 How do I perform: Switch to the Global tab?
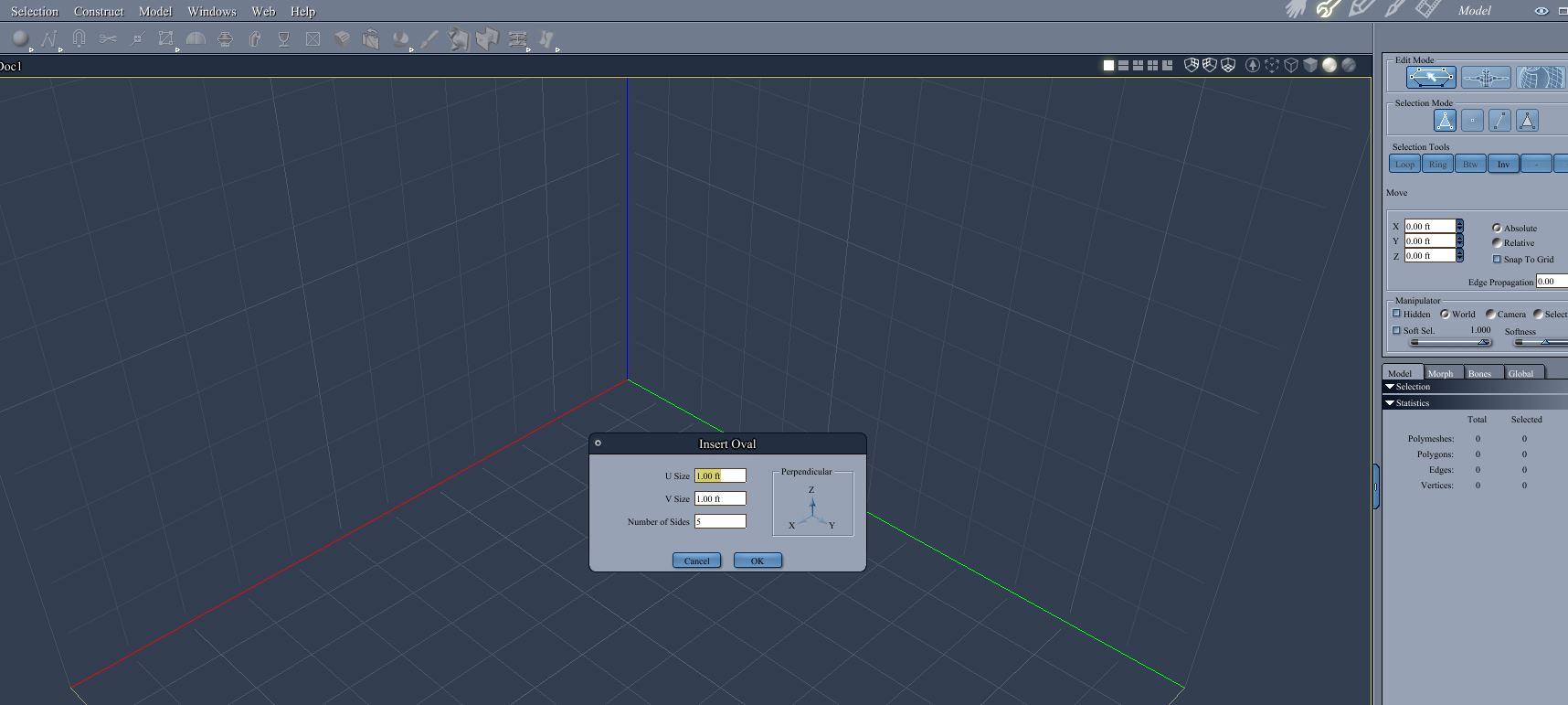tap(1521, 372)
